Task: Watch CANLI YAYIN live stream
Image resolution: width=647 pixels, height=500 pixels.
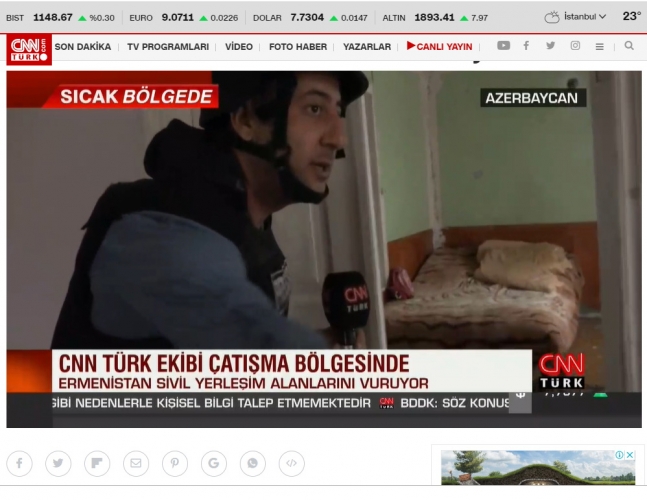Action: coord(439,46)
